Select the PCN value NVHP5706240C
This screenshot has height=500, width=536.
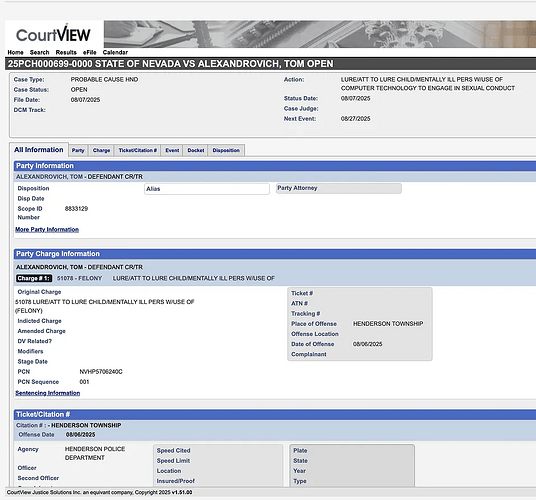(101, 371)
